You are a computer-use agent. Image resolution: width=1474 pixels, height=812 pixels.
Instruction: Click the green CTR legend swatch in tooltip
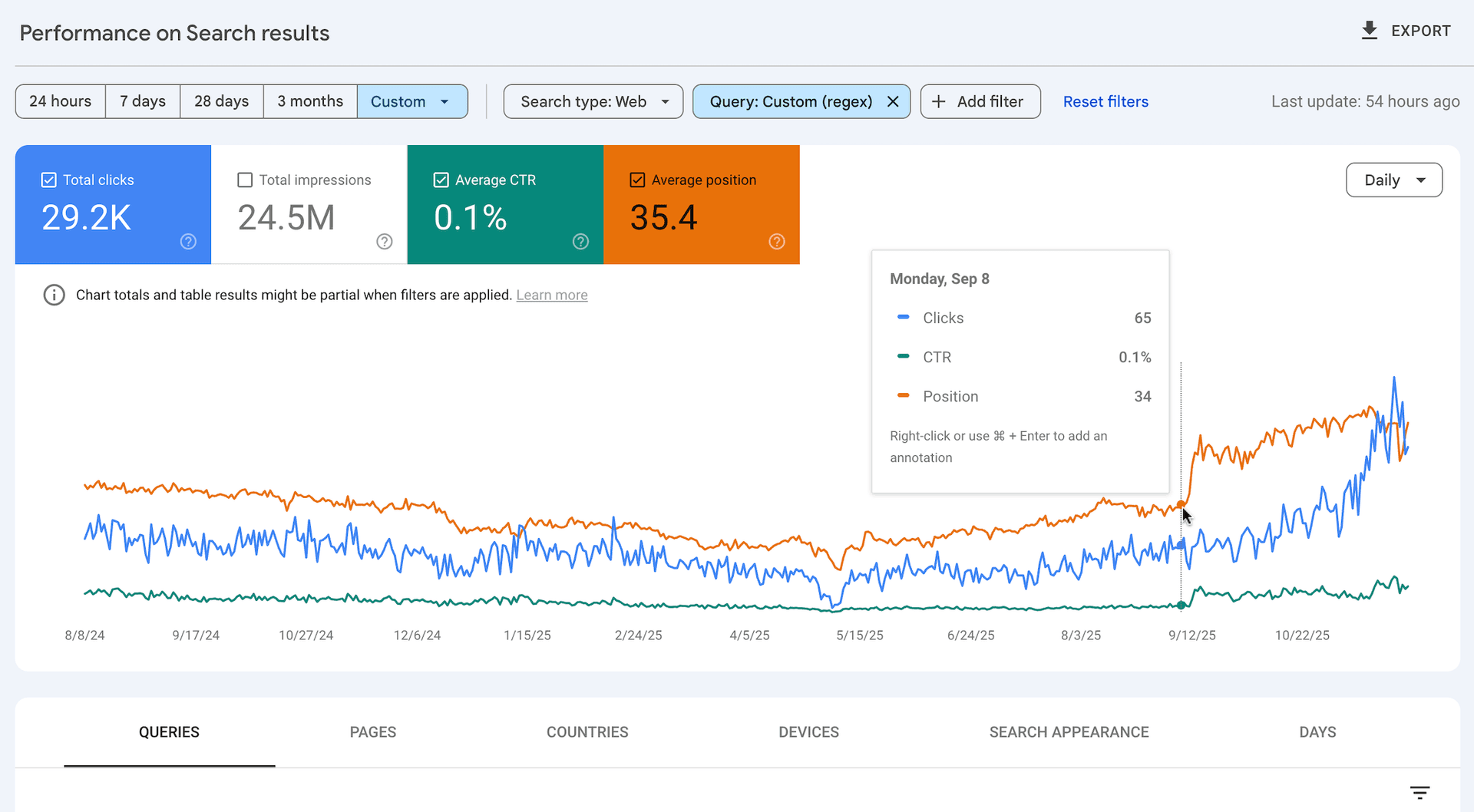tap(904, 356)
